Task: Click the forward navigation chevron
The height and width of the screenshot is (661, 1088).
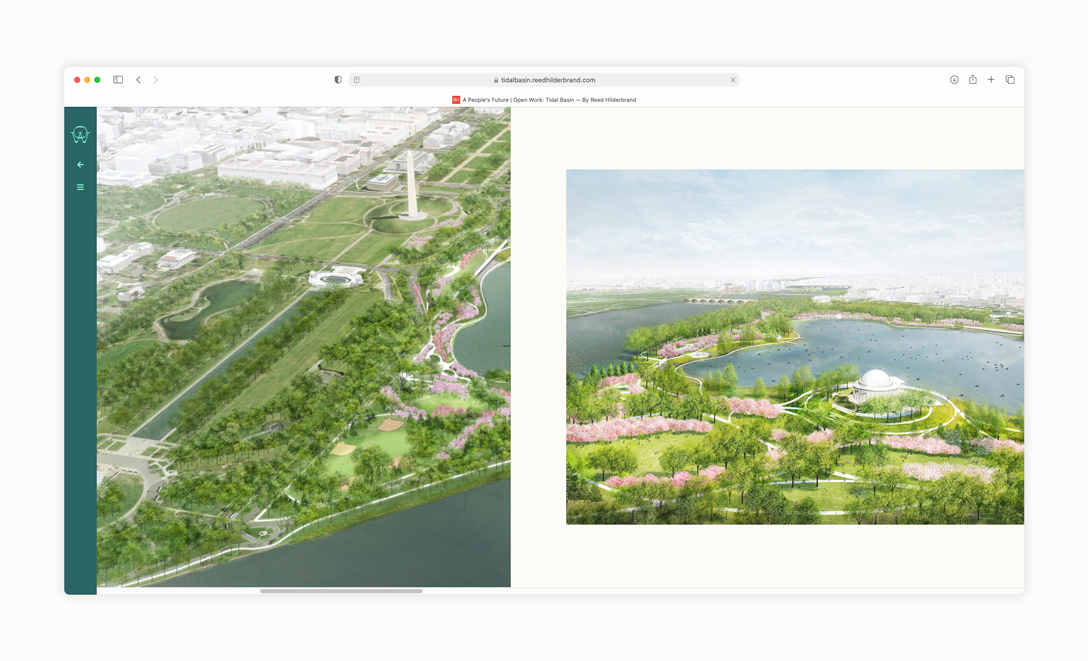Action: pos(157,79)
